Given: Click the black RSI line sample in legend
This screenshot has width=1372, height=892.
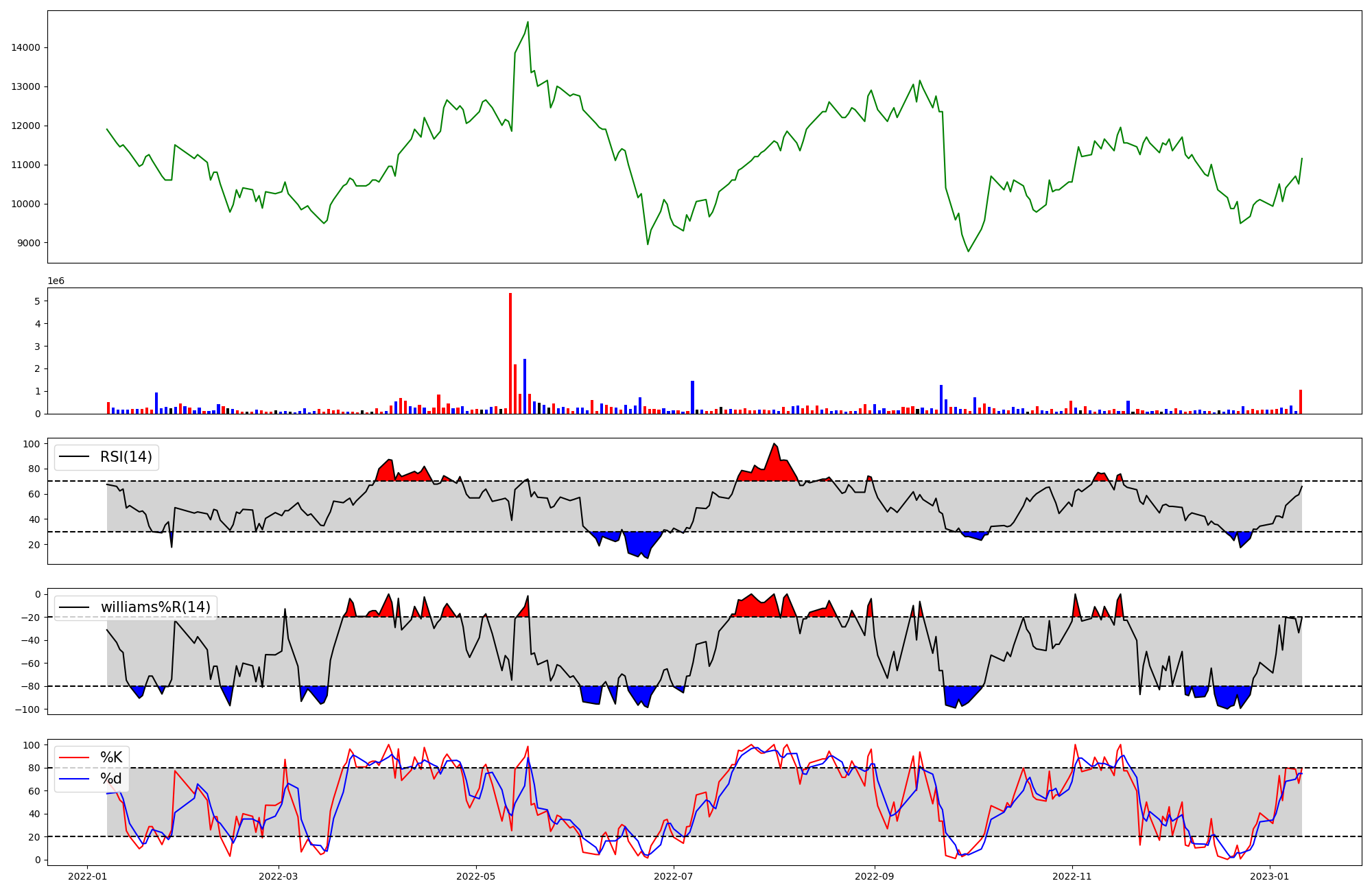Looking at the screenshot, I should click(x=74, y=457).
